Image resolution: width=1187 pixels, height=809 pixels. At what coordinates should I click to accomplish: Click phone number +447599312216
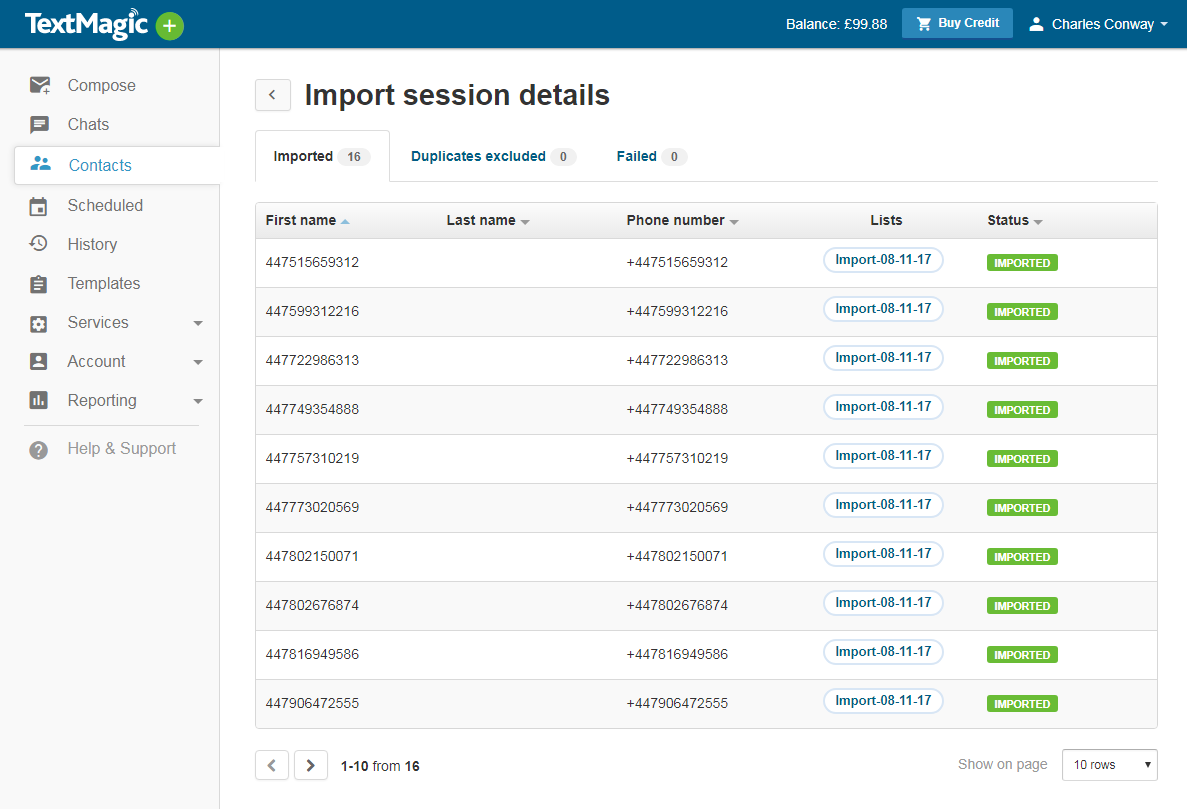click(677, 311)
